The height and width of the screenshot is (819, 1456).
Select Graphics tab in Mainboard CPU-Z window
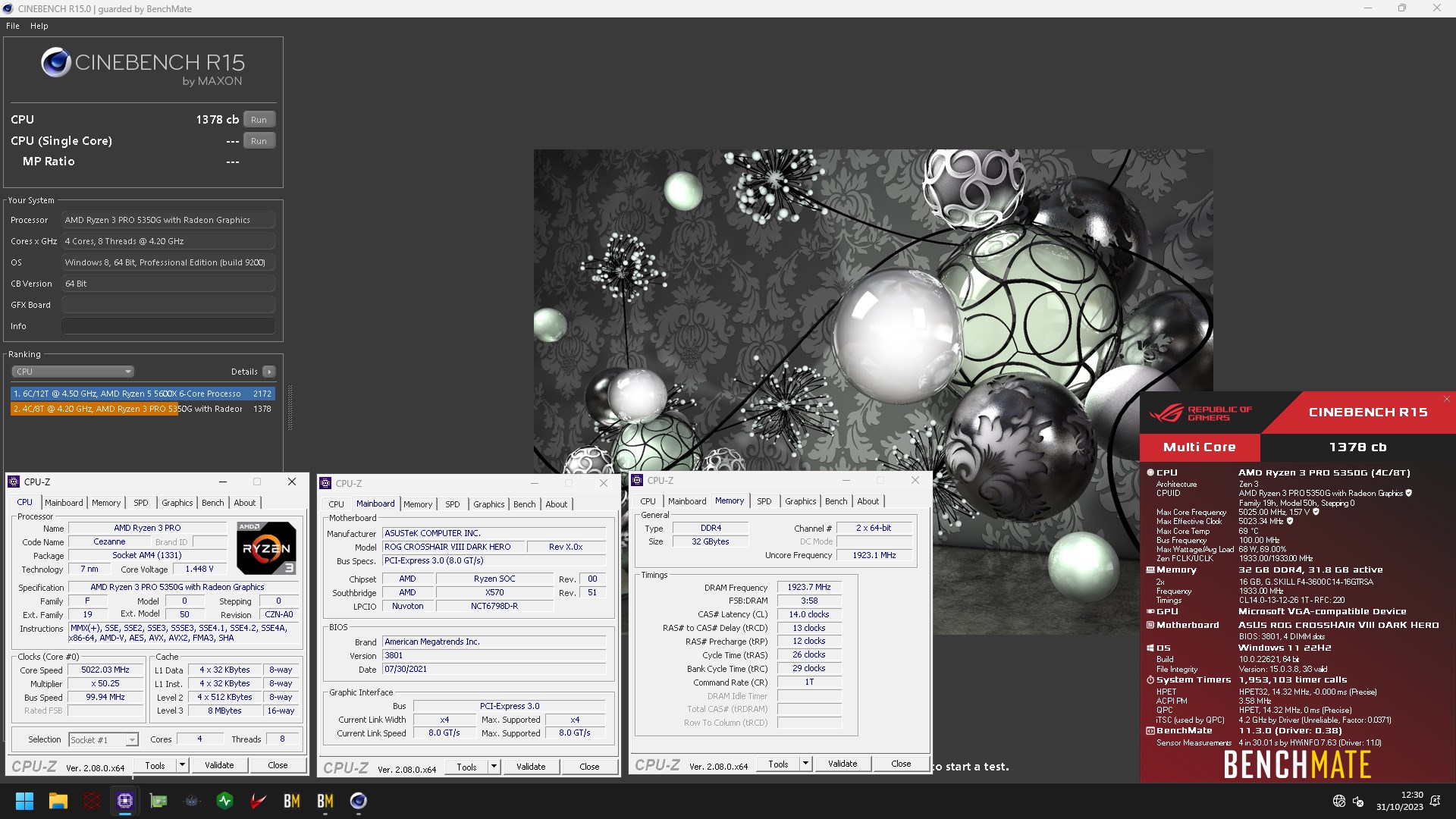(x=489, y=504)
